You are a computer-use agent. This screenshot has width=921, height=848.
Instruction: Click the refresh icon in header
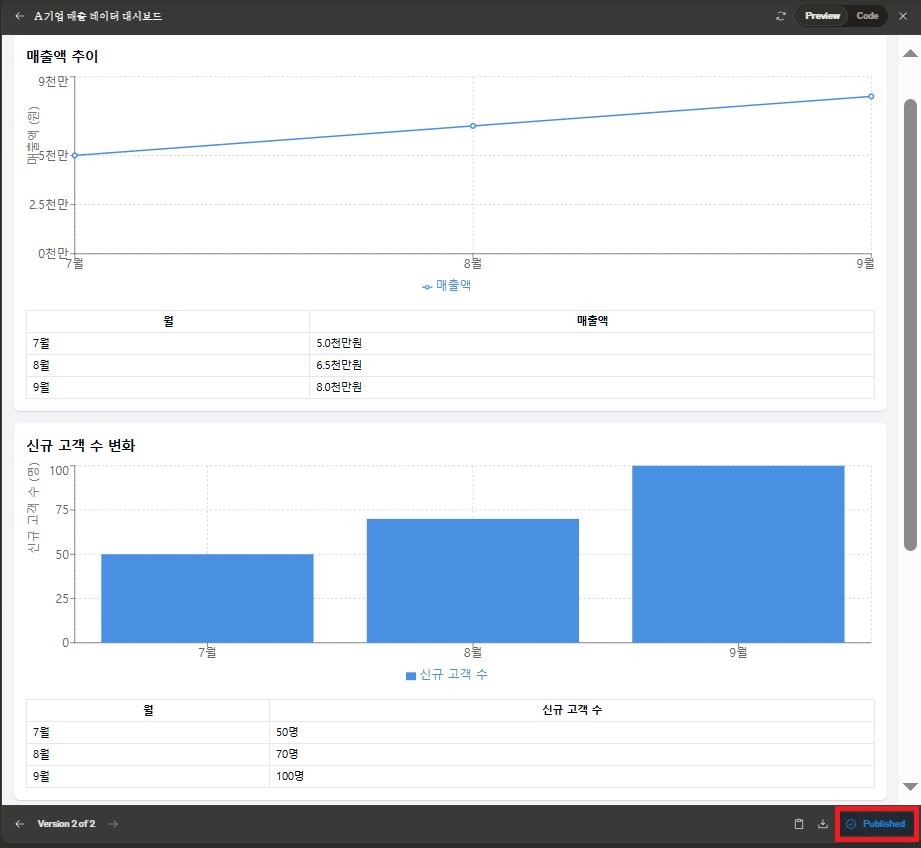click(x=781, y=16)
